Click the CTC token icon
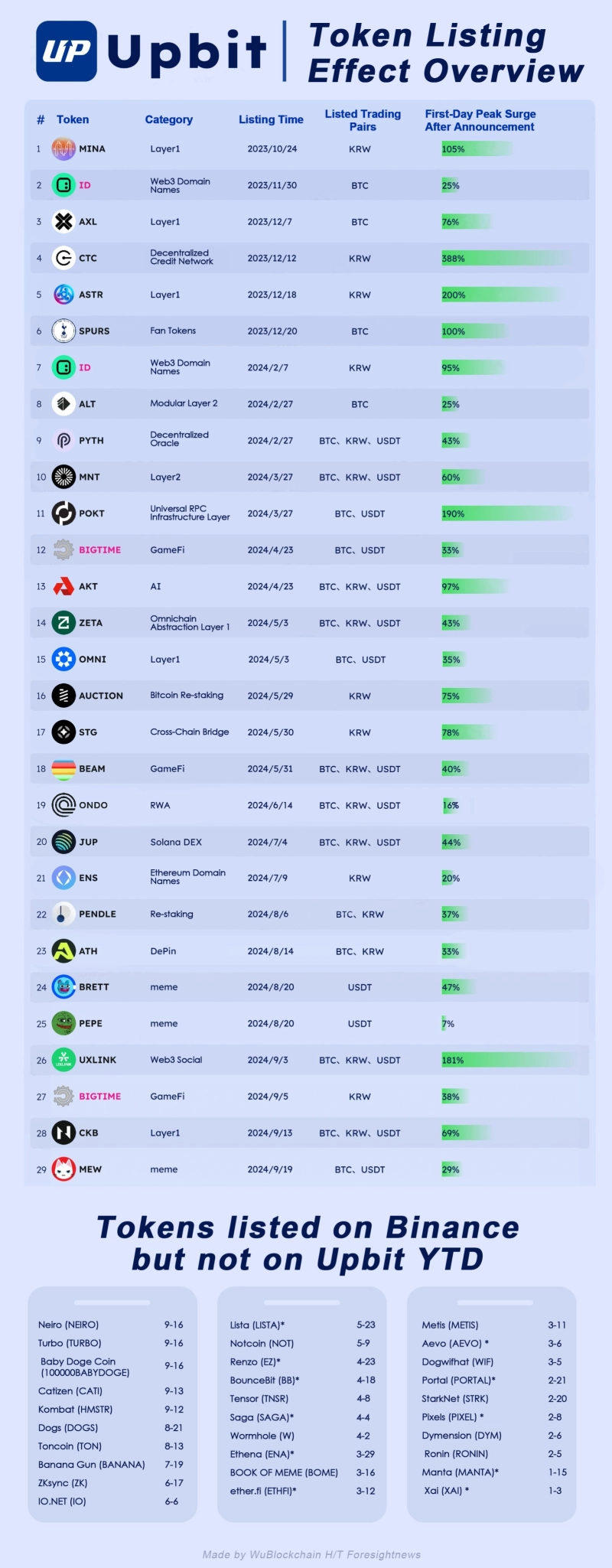 pyautogui.click(x=63, y=258)
